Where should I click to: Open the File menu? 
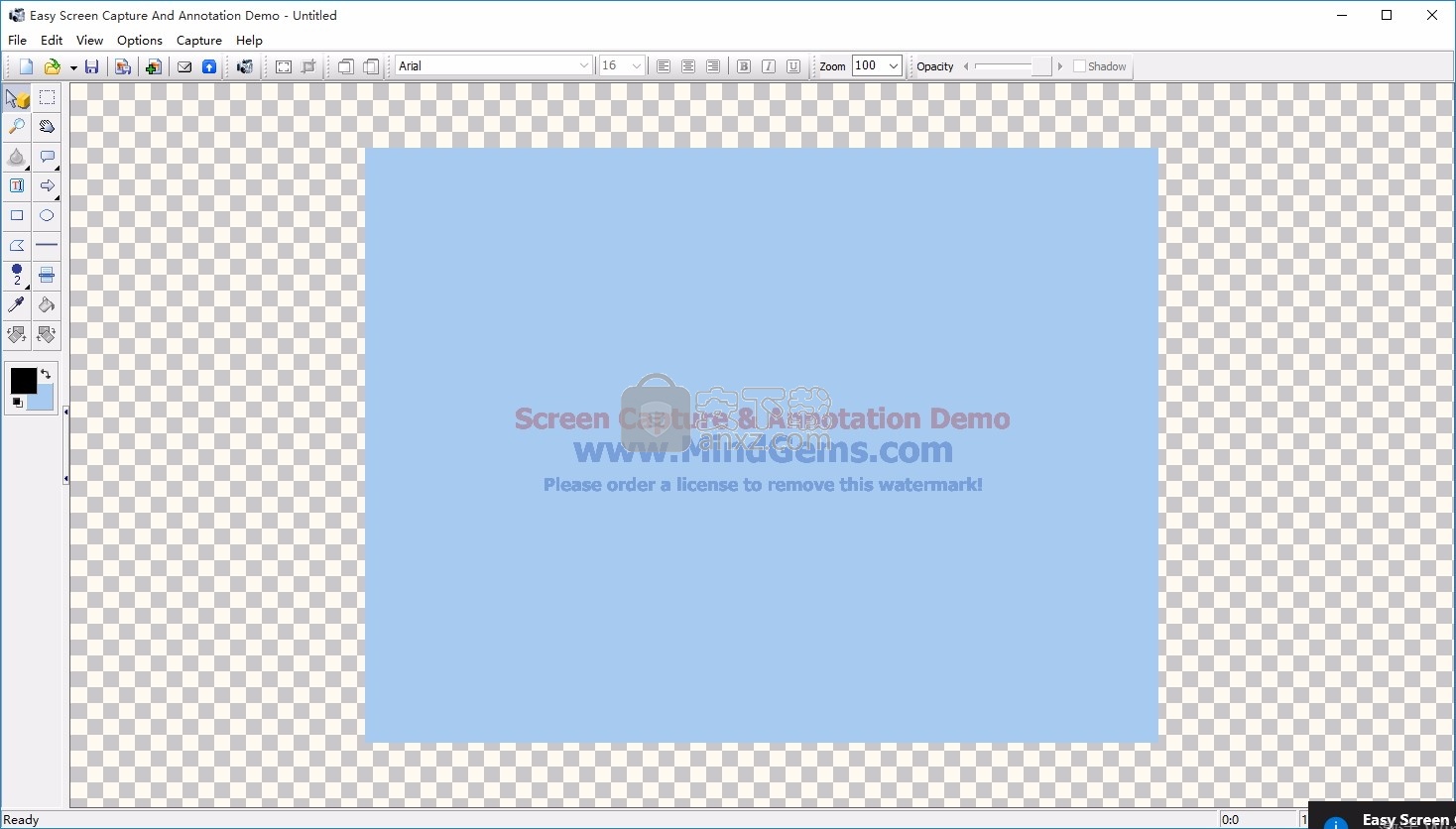[x=17, y=41]
